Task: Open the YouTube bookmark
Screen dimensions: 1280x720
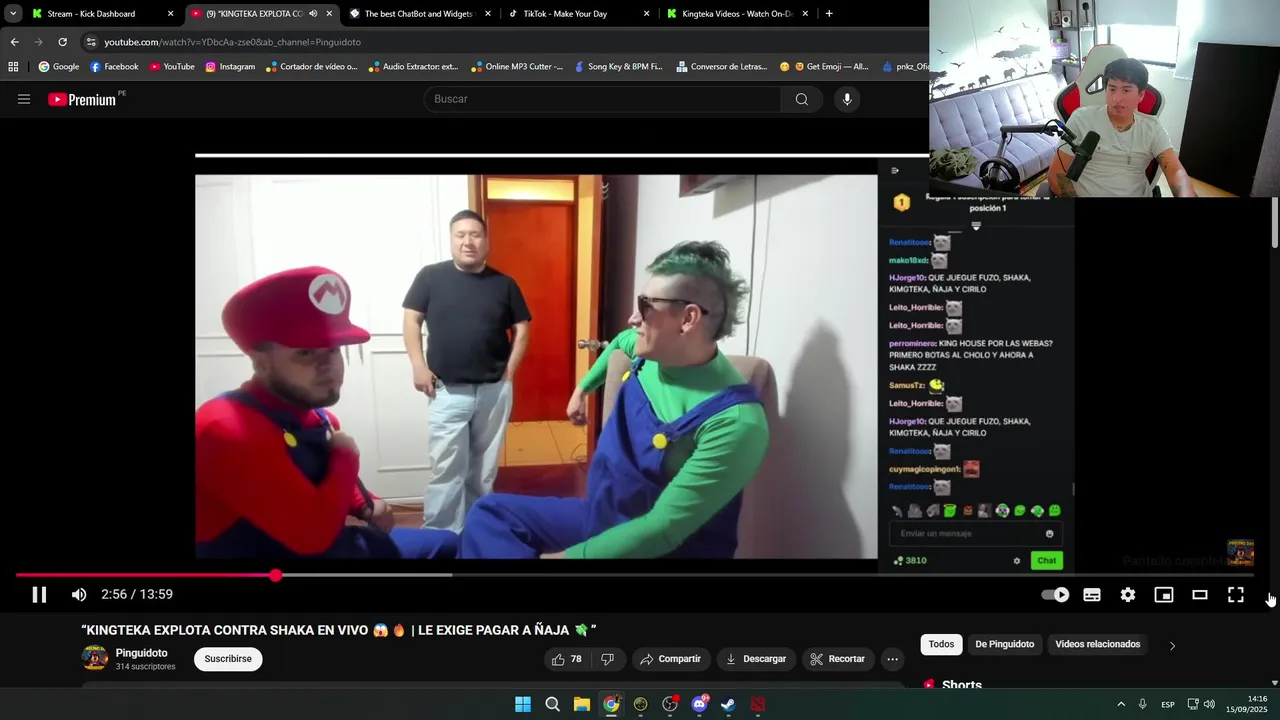Action: [x=172, y=67]
